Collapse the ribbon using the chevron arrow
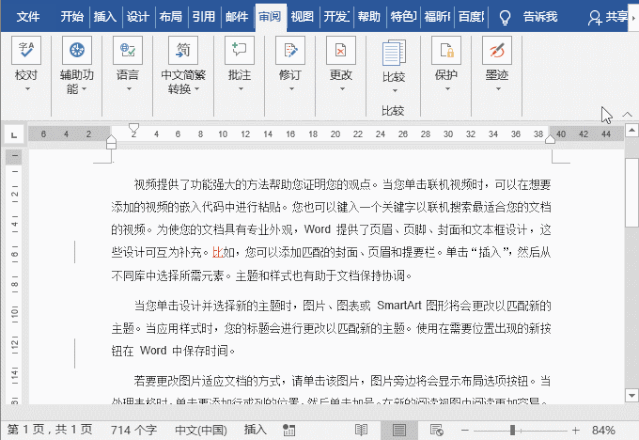Image resolution: width=639 pixels, height=440 pixels. (x=627, y=115)
